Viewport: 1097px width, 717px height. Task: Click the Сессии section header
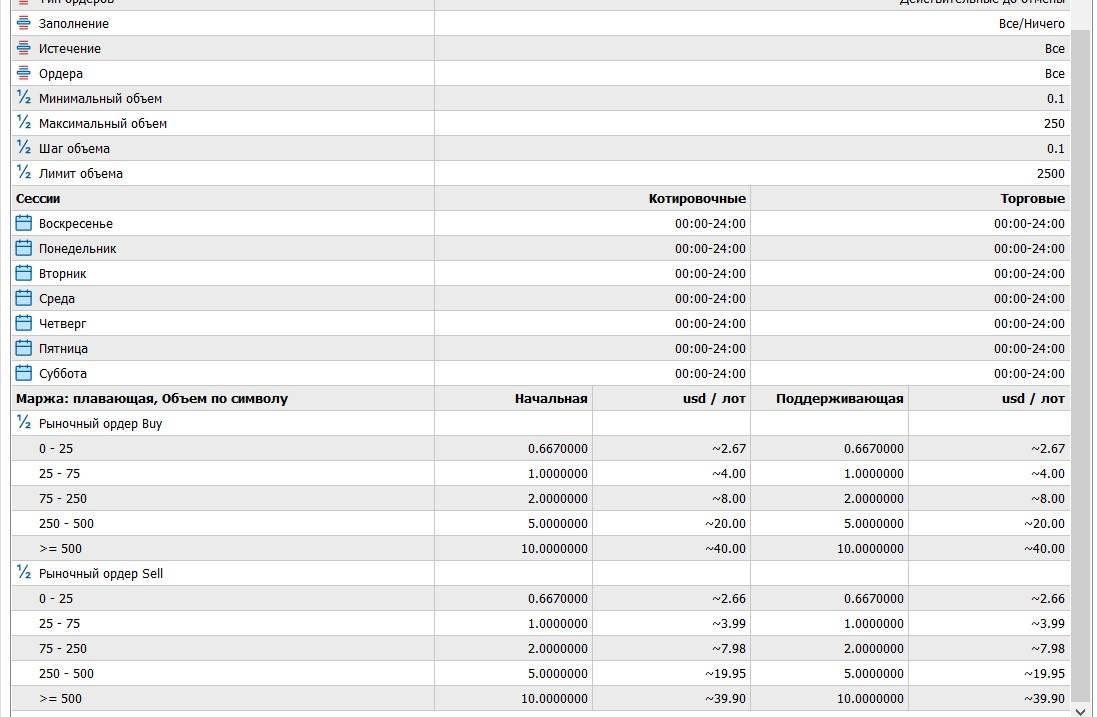[x=38, y=198]
